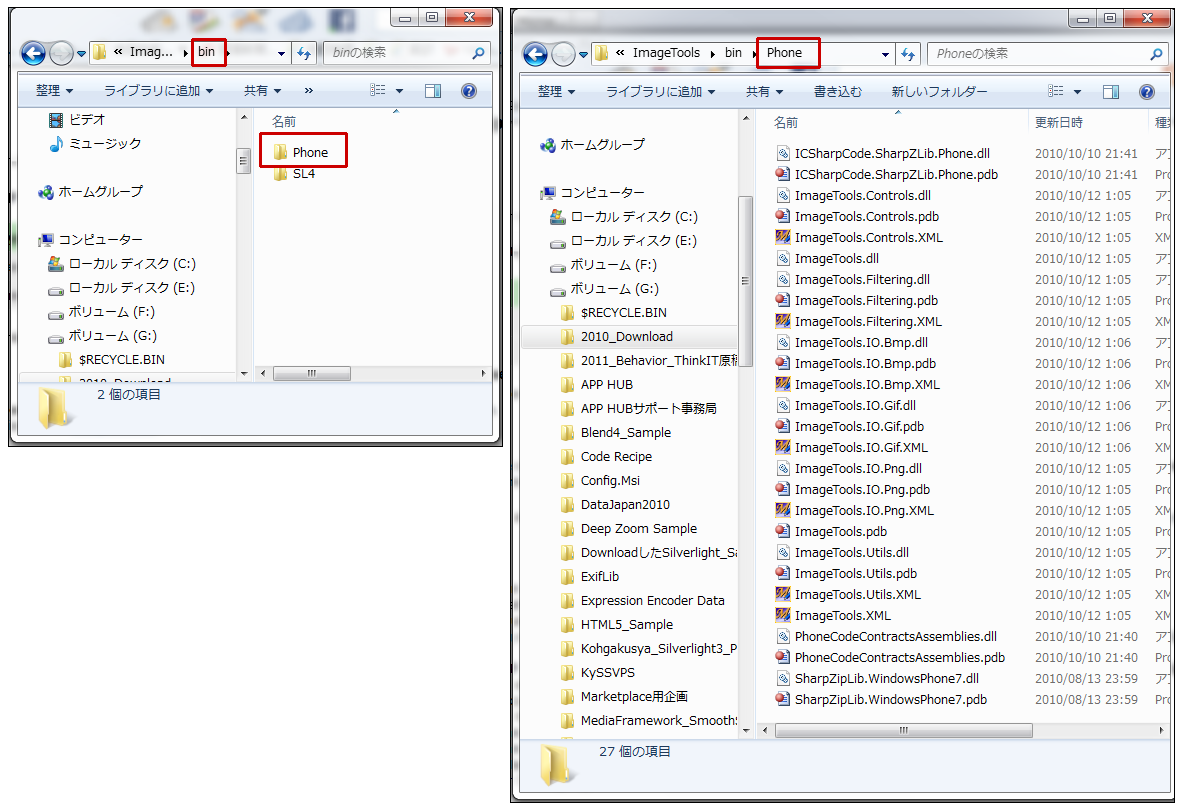The image size is (1182, 807).
Task: Click horizontal scrollbar in Phone file list
Action: (903, 730)
